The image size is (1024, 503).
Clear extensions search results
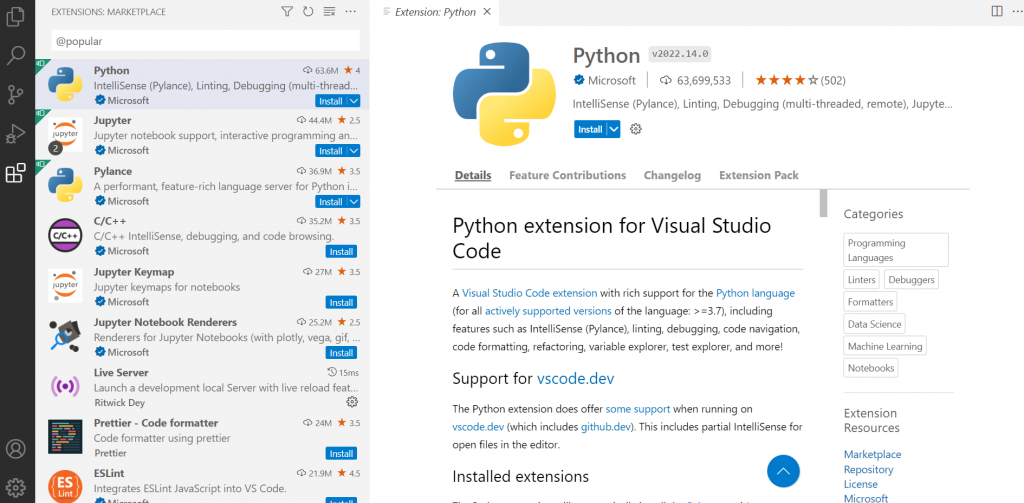tap(329, 12)
